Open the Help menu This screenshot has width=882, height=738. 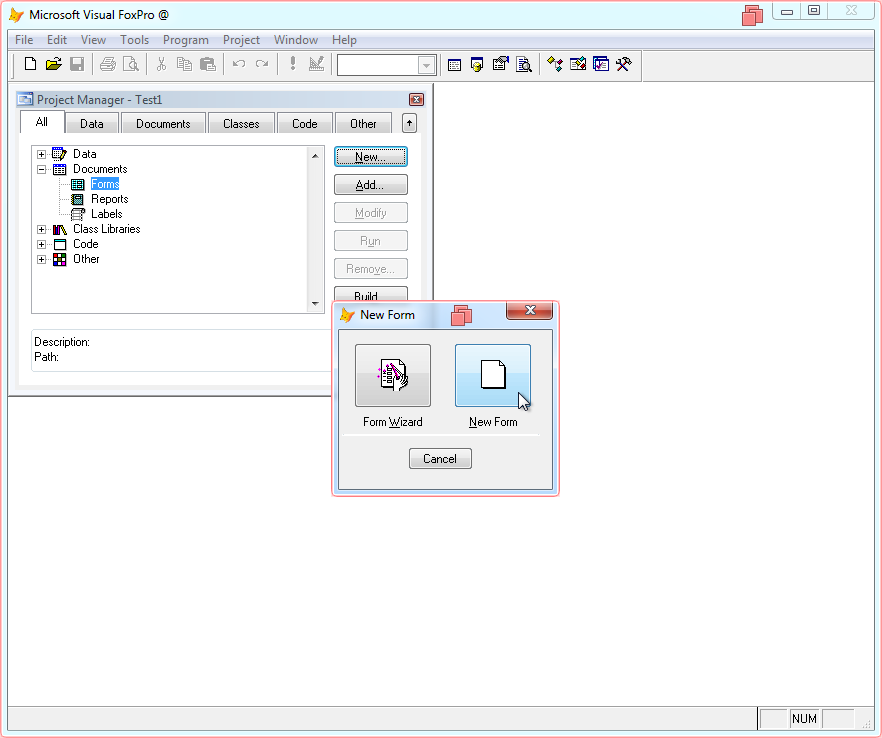click(344, 40)
